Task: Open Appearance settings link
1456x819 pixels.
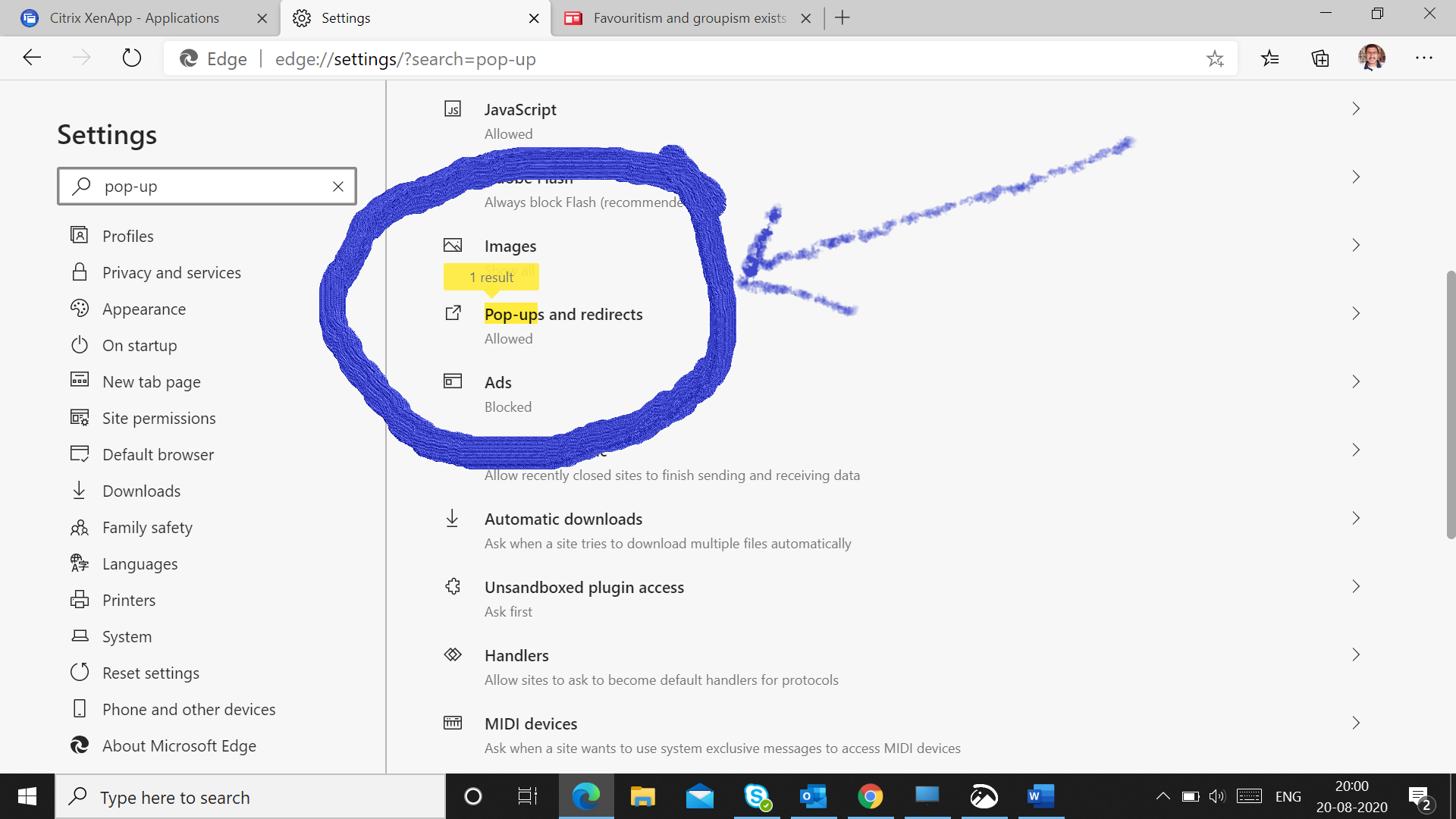Action: (x=144, y=309)
